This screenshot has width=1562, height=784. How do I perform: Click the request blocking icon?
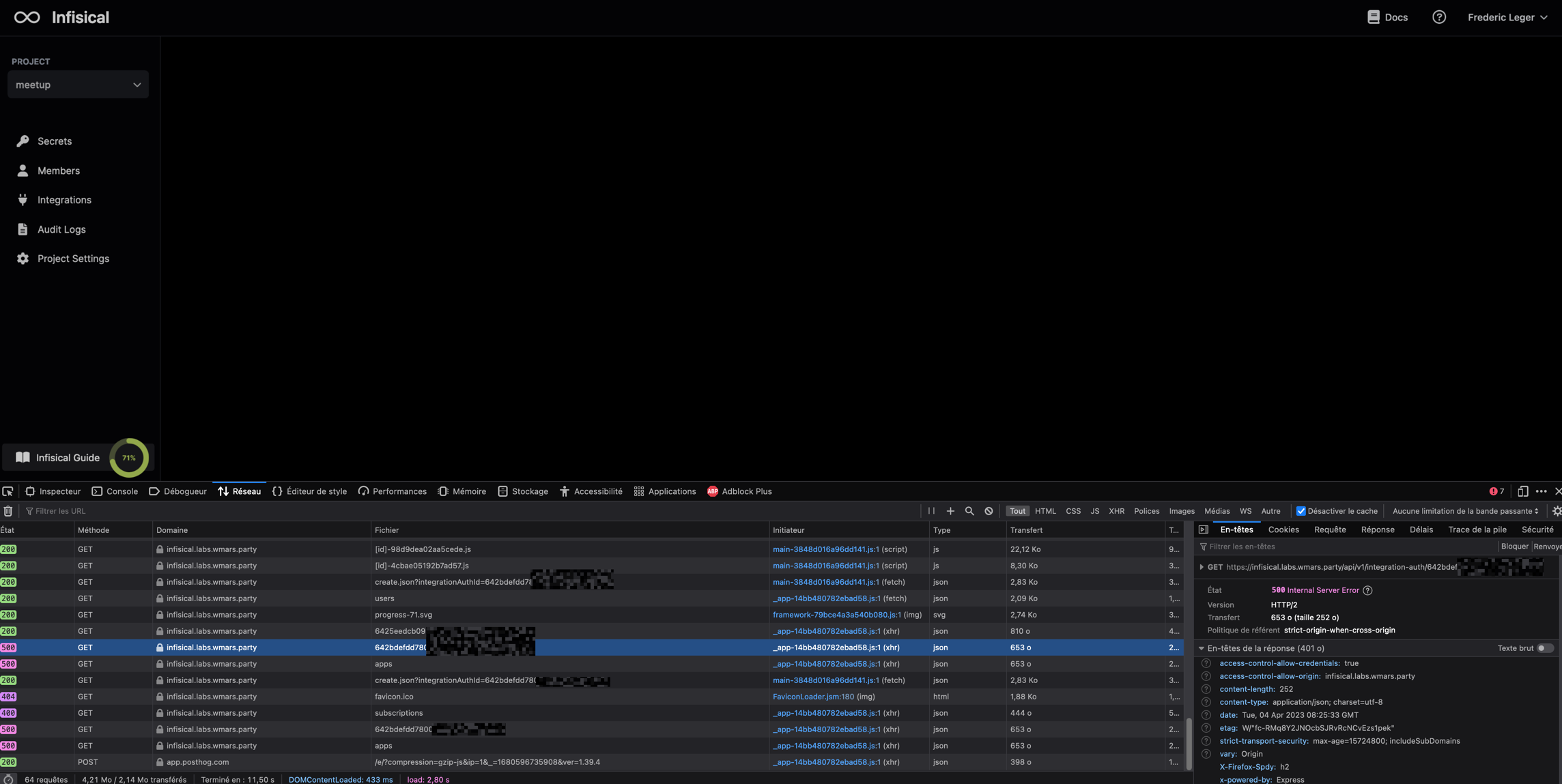click(x=989, y=511)
